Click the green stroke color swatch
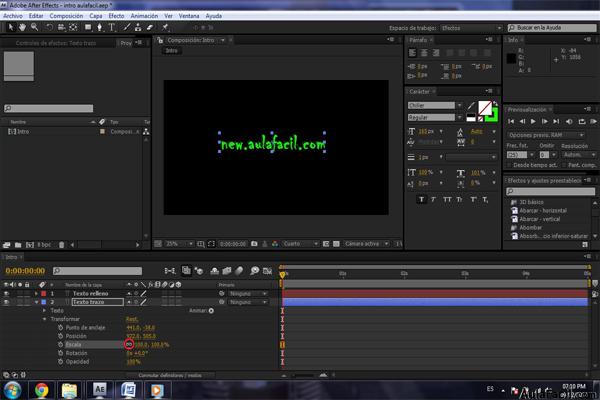The height and width of the screenshot is (400, 600). click(x=493, y=116)
